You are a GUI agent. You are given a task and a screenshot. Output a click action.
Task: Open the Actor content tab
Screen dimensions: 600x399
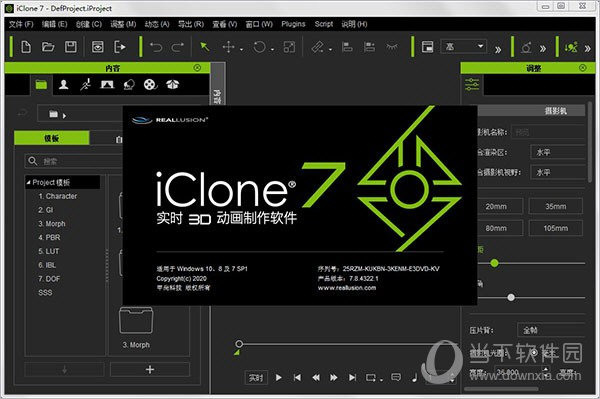coord(64,85)
